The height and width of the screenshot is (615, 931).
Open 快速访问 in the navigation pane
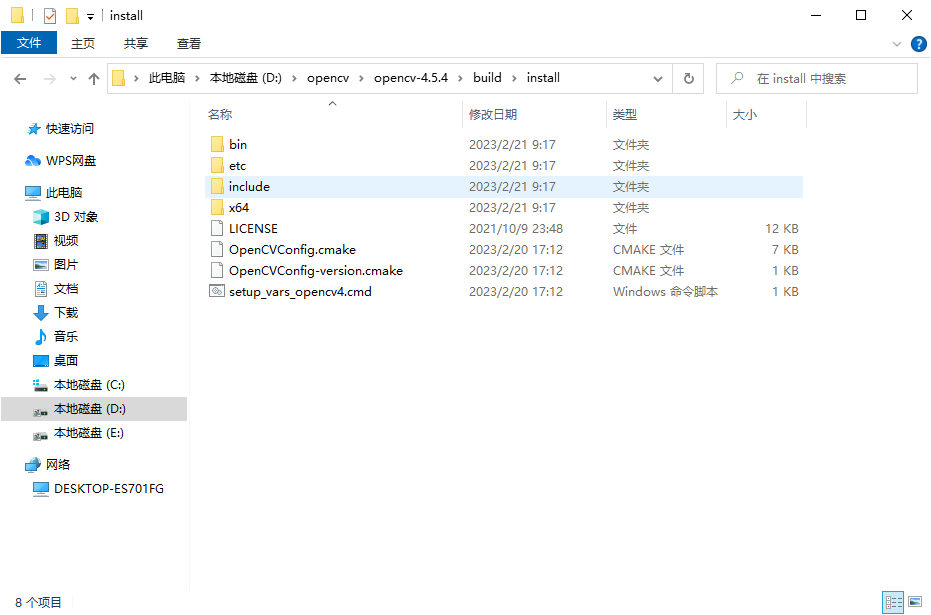point(69,129)
